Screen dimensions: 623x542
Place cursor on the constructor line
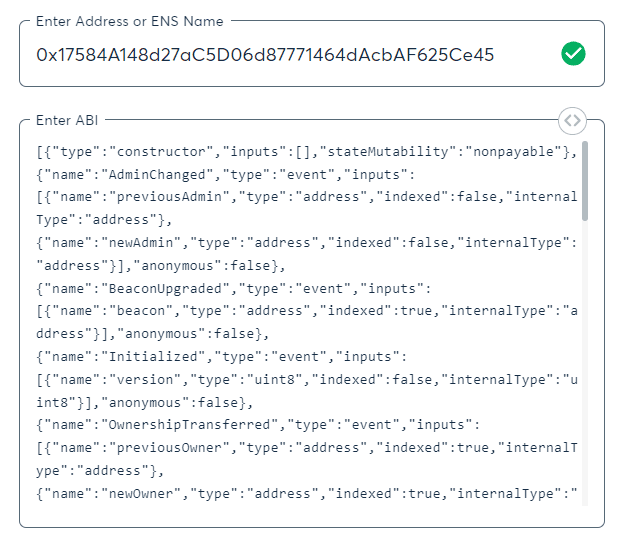(x=300, y=152)
